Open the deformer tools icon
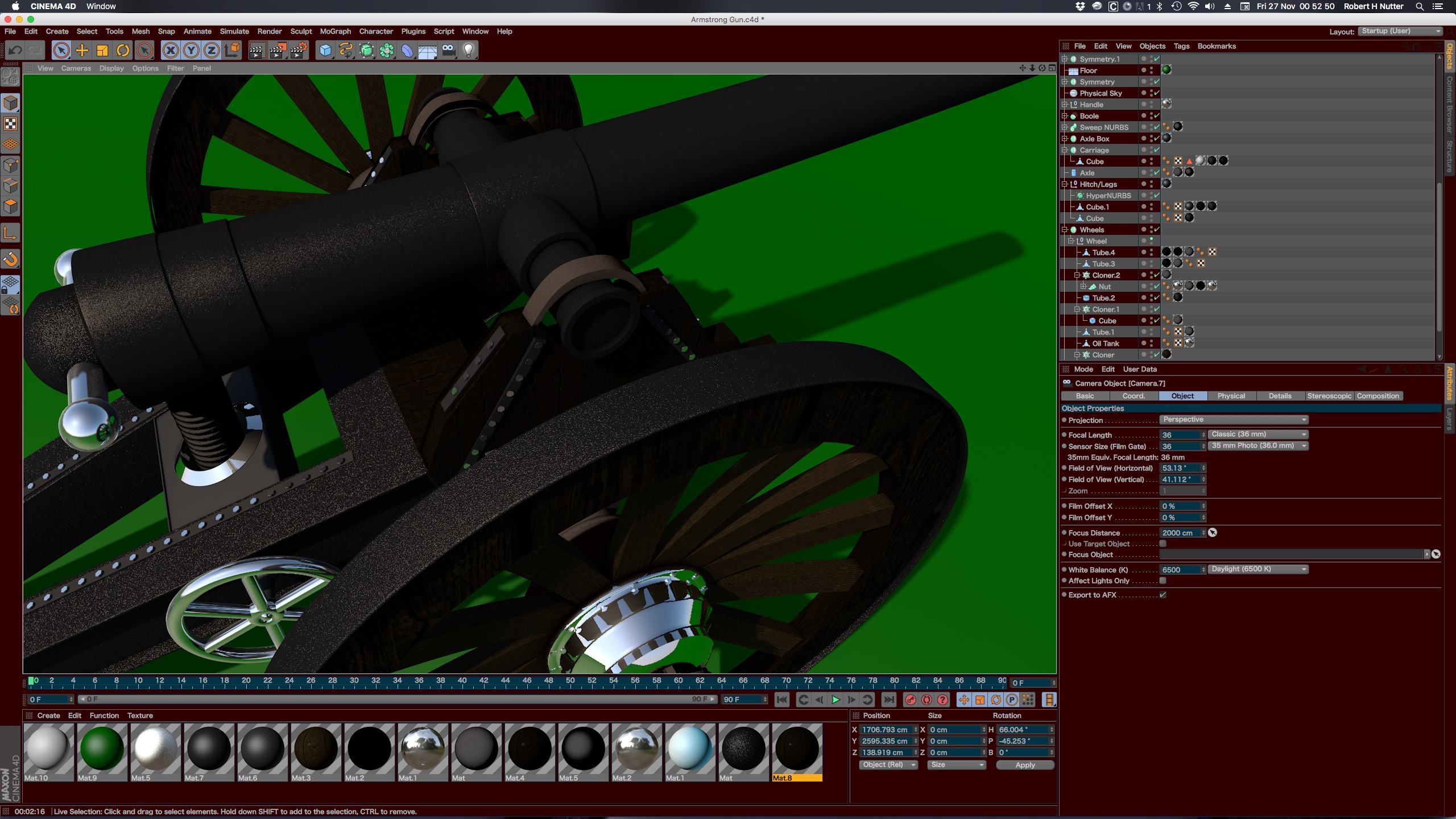The height and width of the screenshot is (819, 1456). pyautogui.click(x=407, y=51)
